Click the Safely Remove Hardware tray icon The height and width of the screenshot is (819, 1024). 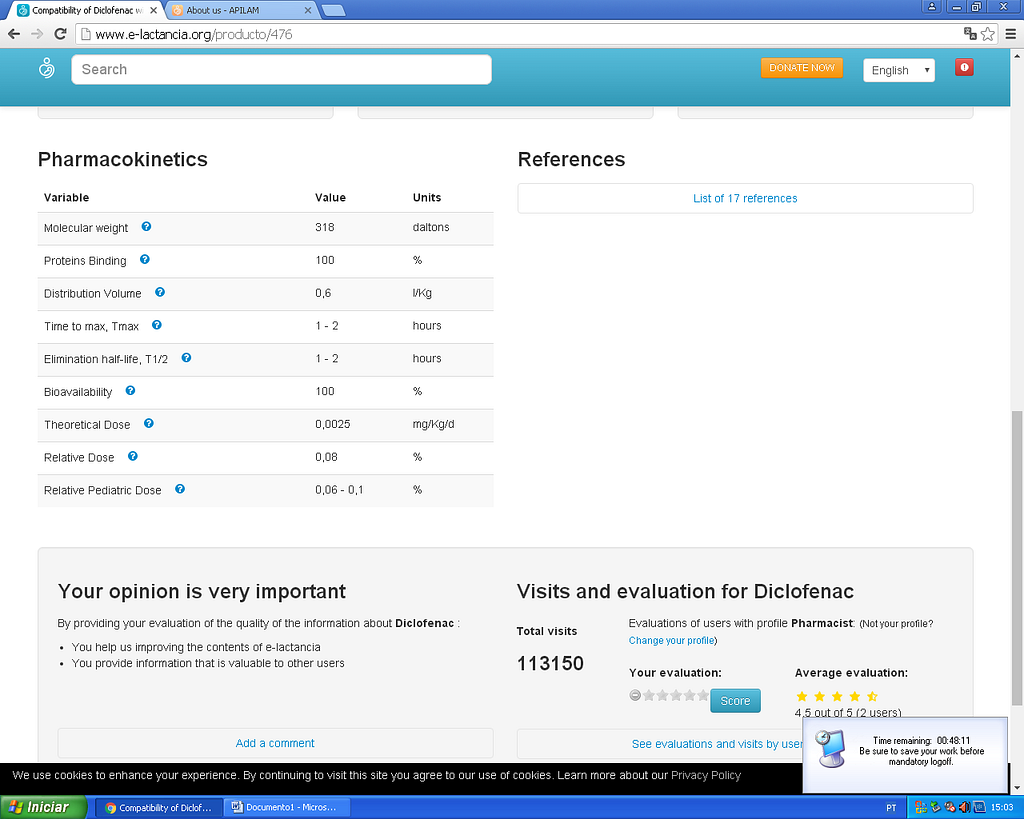(935, 807)
